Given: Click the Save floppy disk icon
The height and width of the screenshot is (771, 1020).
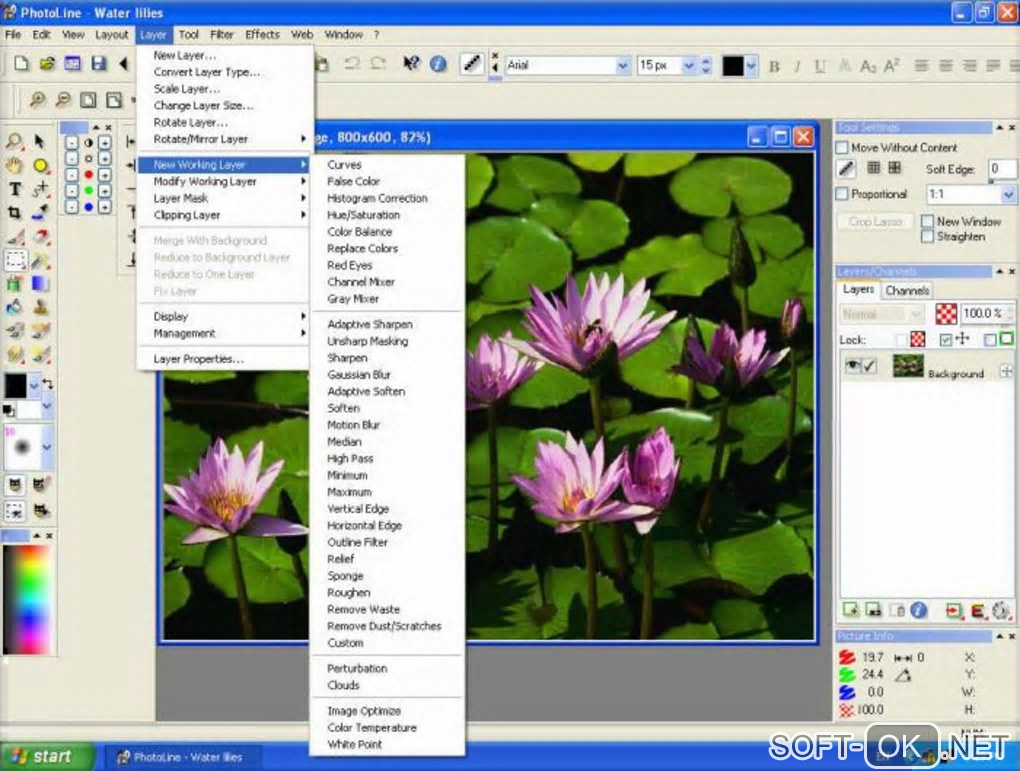Looking at the screenshot, I should 98,63.
